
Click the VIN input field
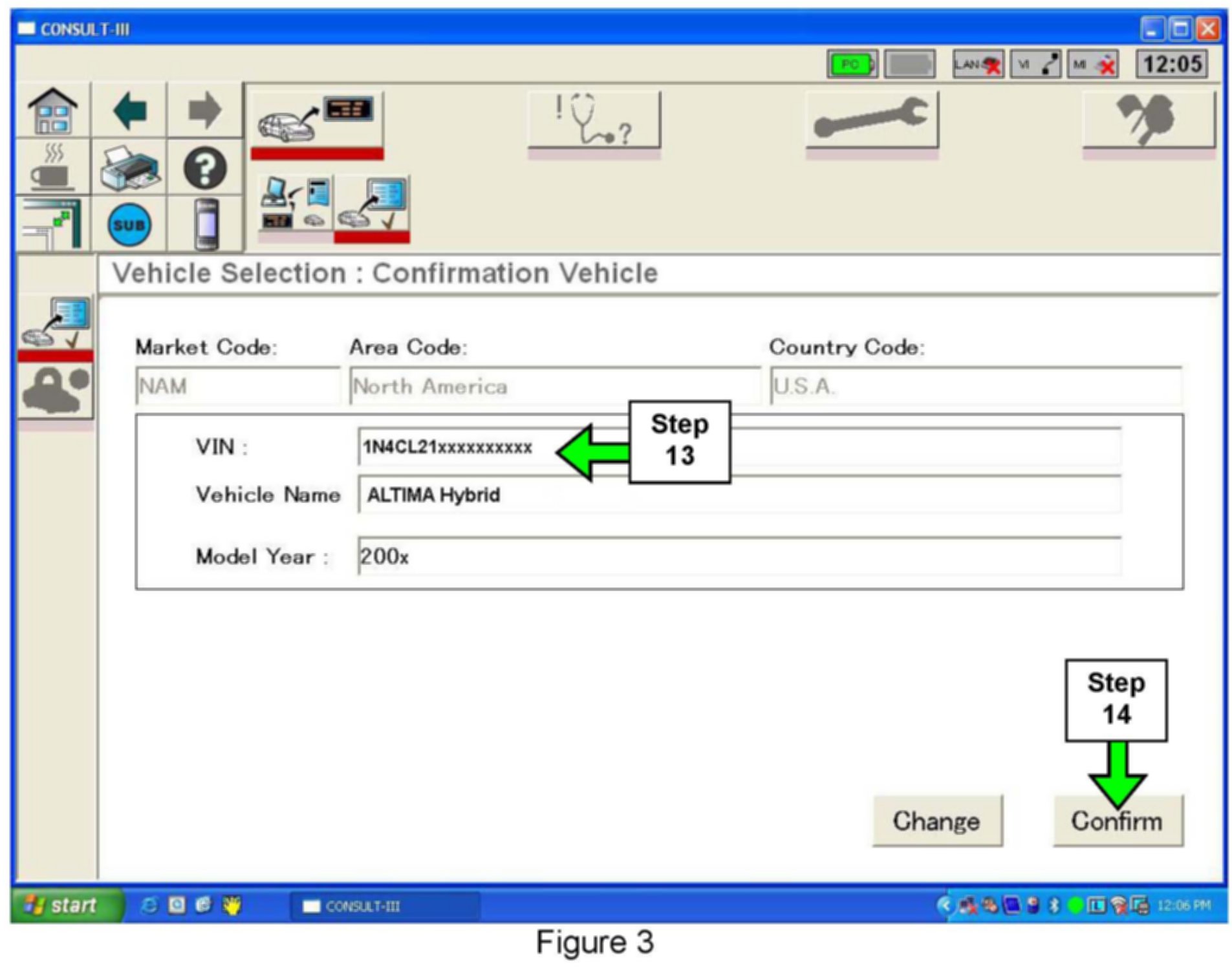[739, 447]
